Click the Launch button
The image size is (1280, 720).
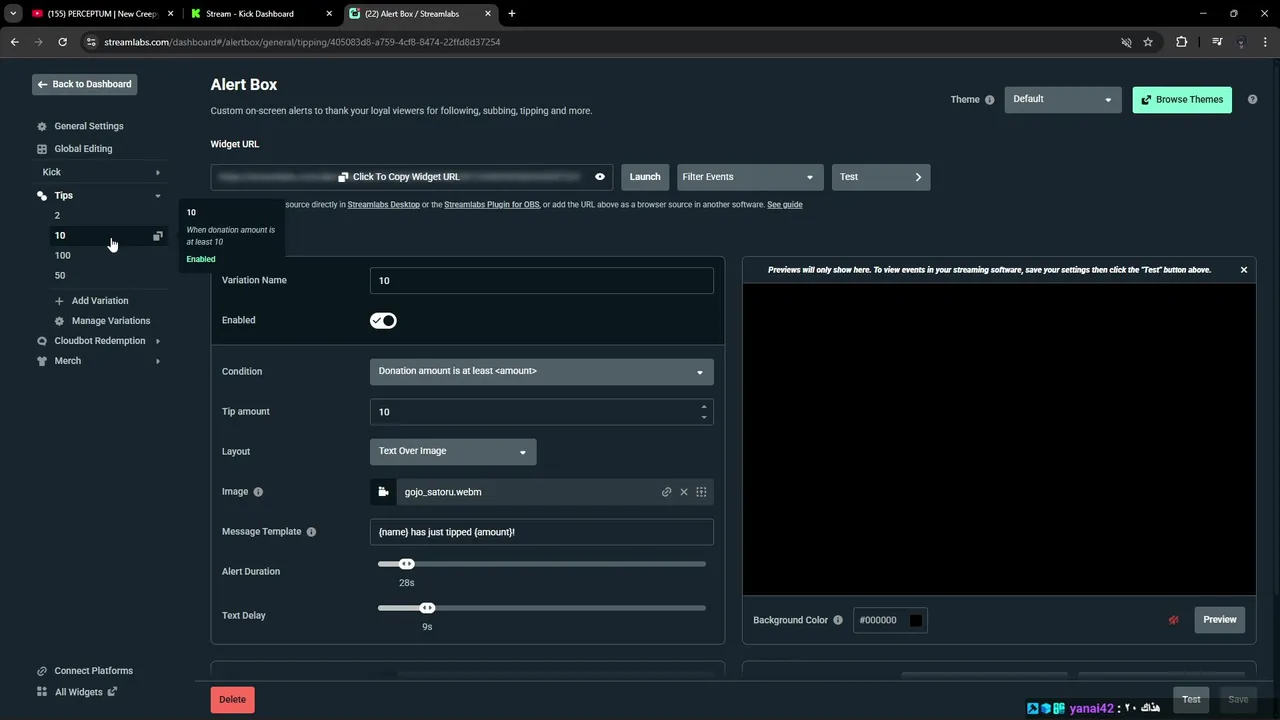(x=645, y=177)
